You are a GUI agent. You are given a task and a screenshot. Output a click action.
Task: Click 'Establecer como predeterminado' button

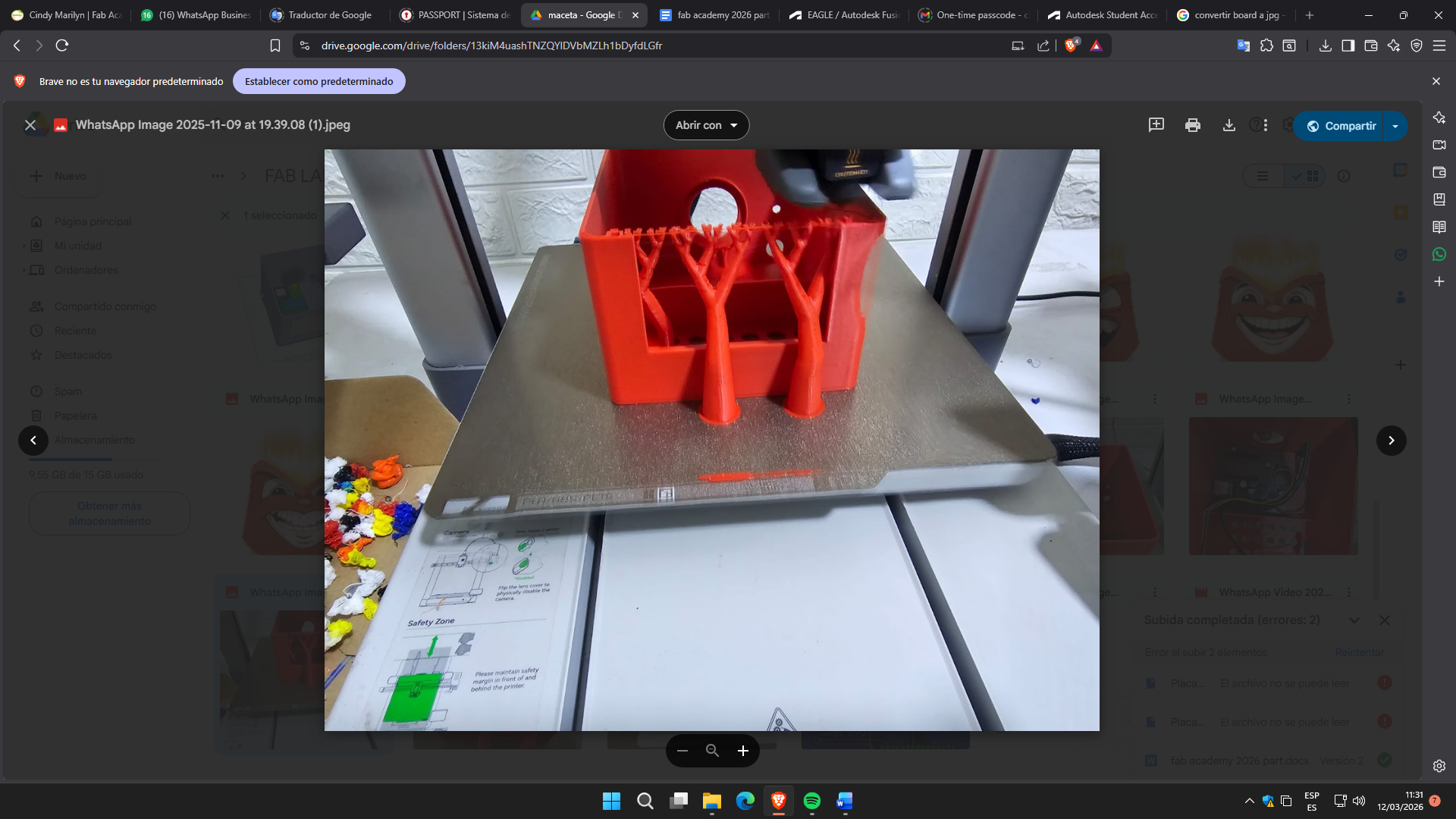point(318,81)
